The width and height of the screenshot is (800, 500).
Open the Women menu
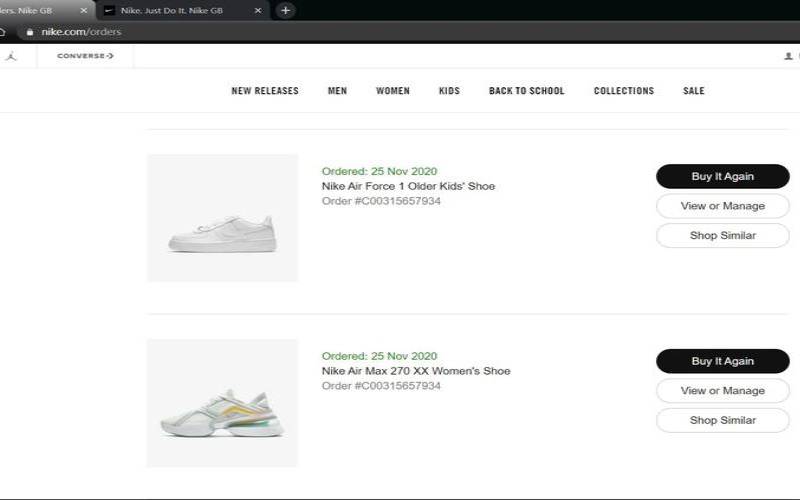pyautogui.click(x=393, y=91)
